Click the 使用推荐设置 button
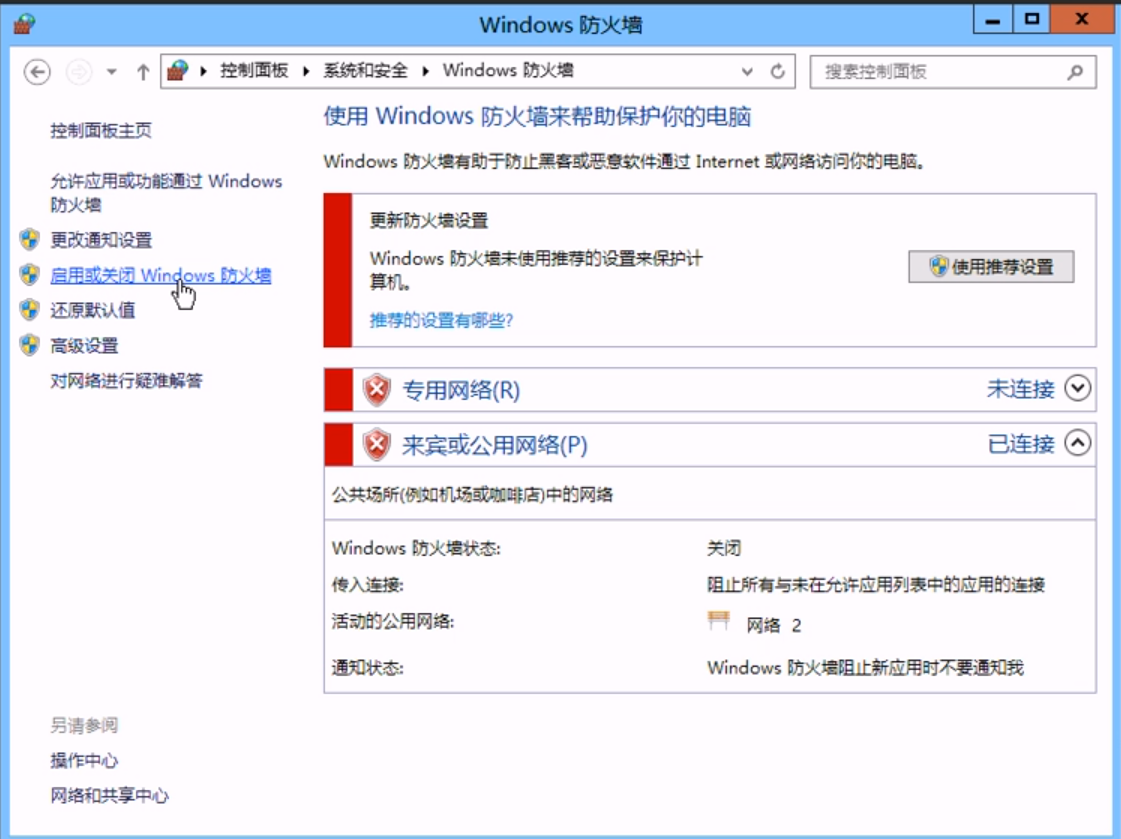This screenshot has width=1121, height=839. click(x=991, y=267)
